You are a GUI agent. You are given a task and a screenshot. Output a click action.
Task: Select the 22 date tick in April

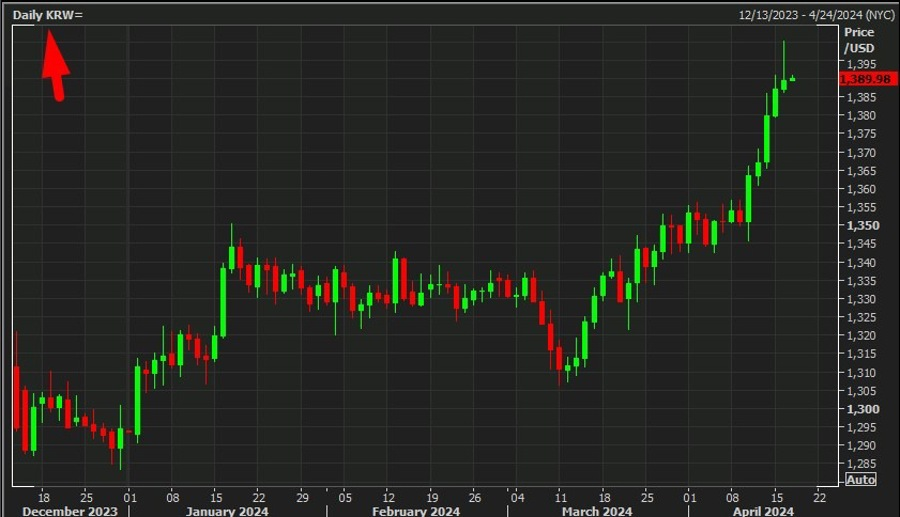click(x=820, y=497)
